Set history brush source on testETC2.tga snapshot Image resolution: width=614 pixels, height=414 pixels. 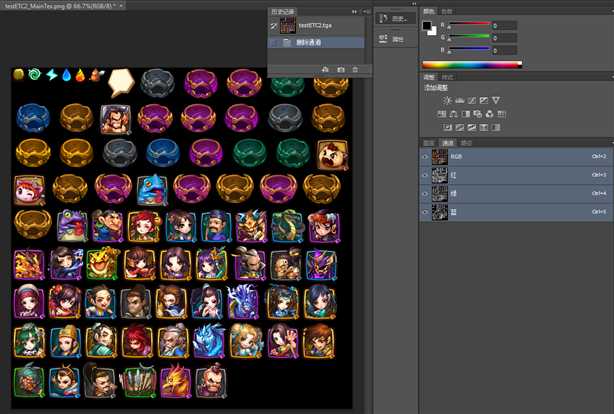274,25
